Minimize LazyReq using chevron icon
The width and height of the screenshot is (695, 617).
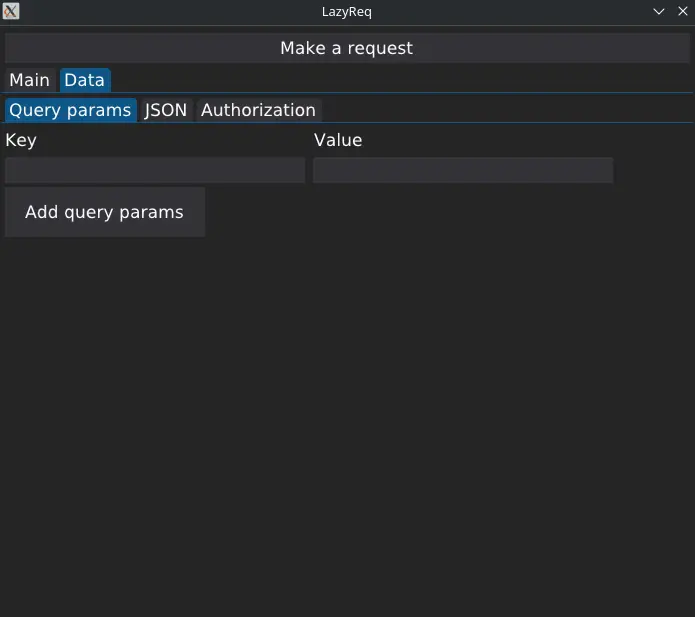[x=659, y=11]
